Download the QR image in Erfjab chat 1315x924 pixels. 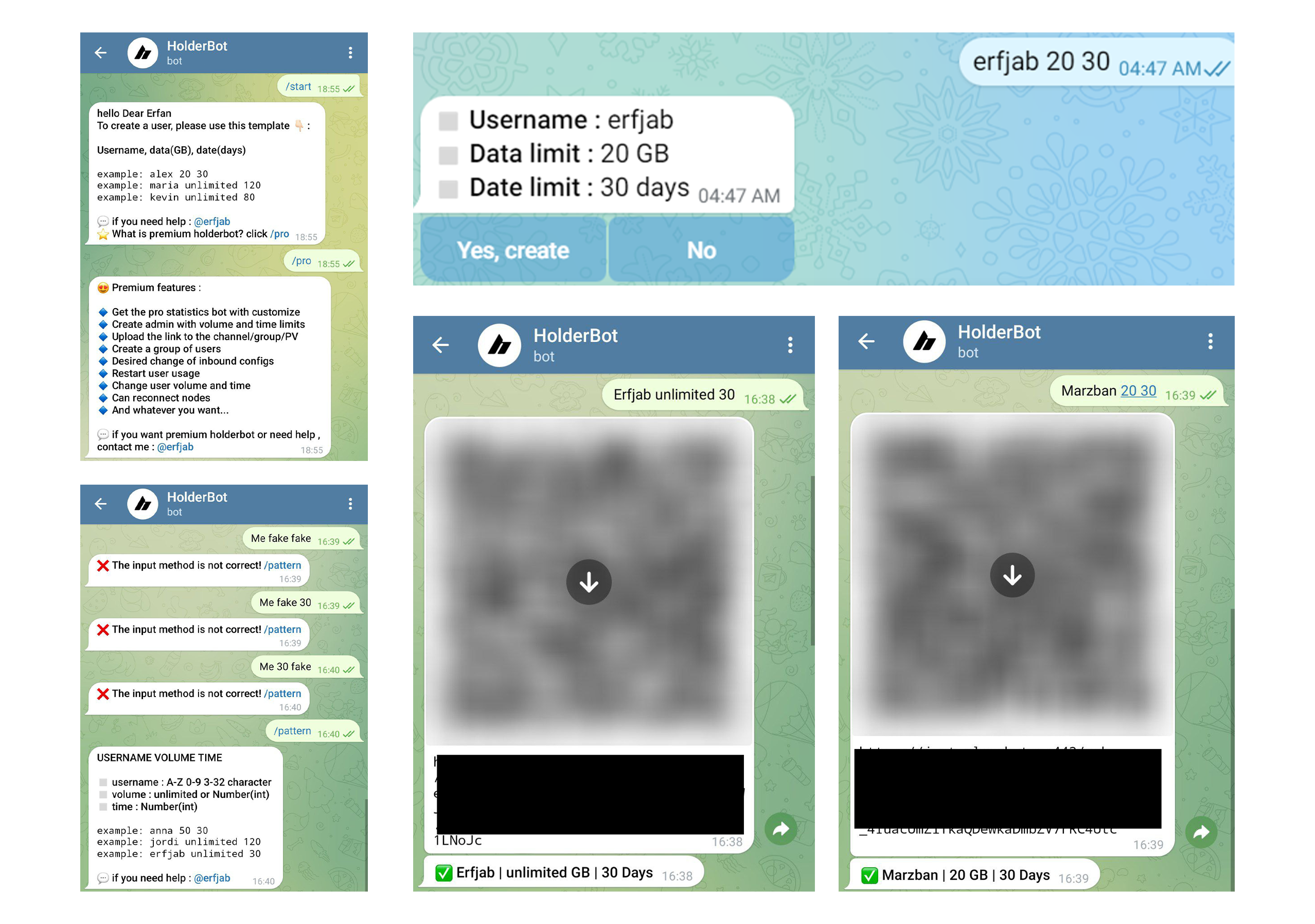click(589, 582)
